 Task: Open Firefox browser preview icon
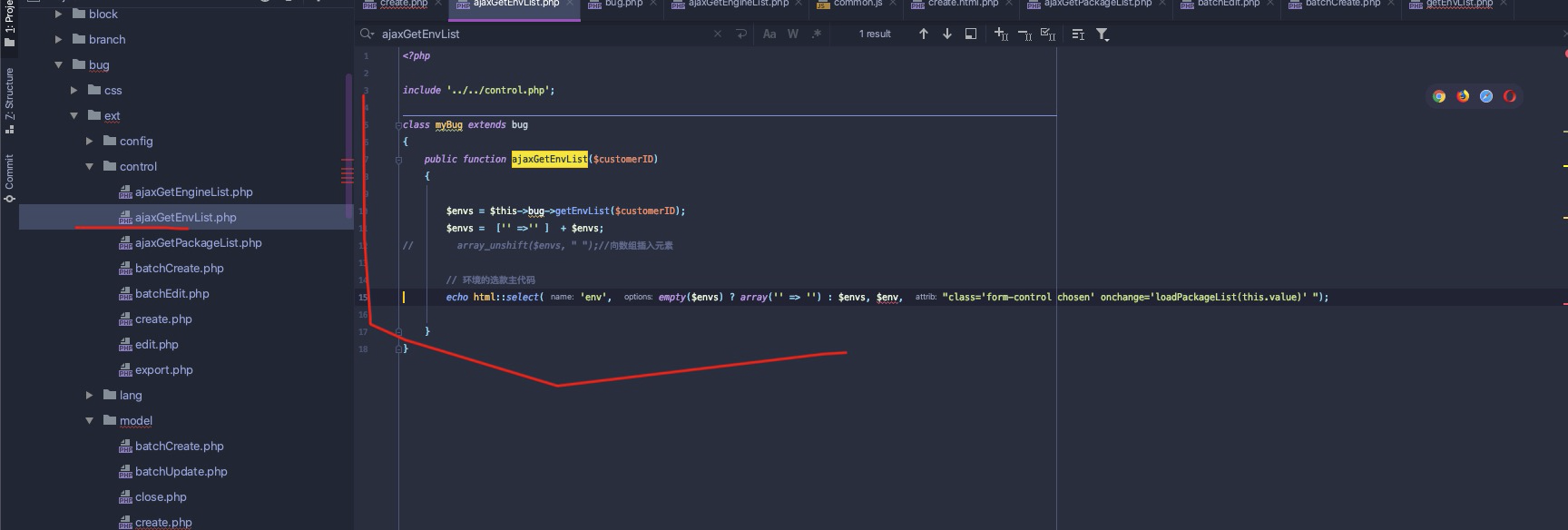(1463, 96)
